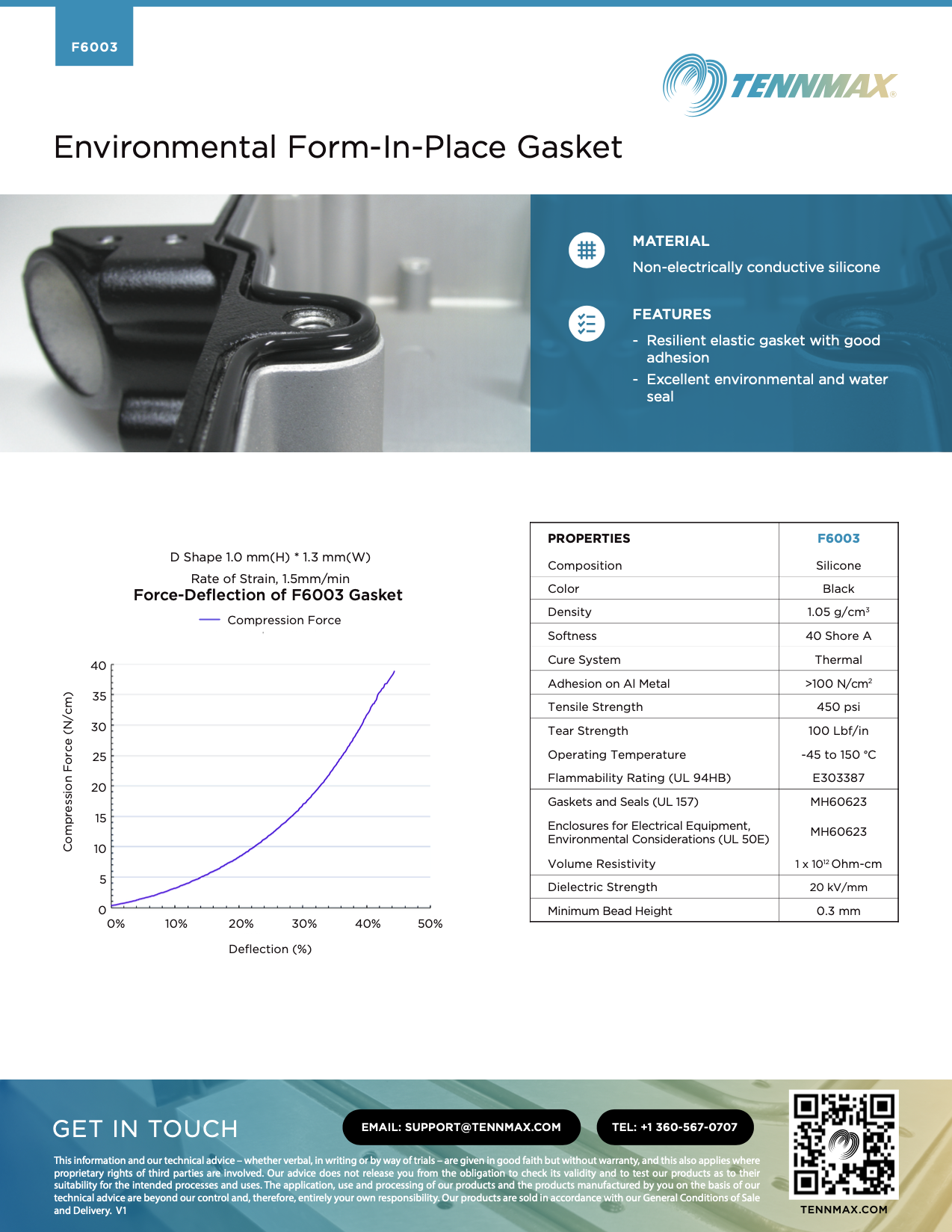952x1232 pixels.
Task: Click Adhesion on Al Metal label
Action: (x=608, y=684)
